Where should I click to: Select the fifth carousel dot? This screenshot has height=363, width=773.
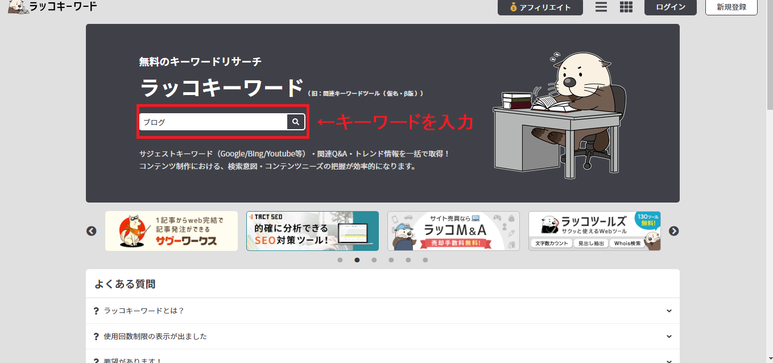pos(408,260)
